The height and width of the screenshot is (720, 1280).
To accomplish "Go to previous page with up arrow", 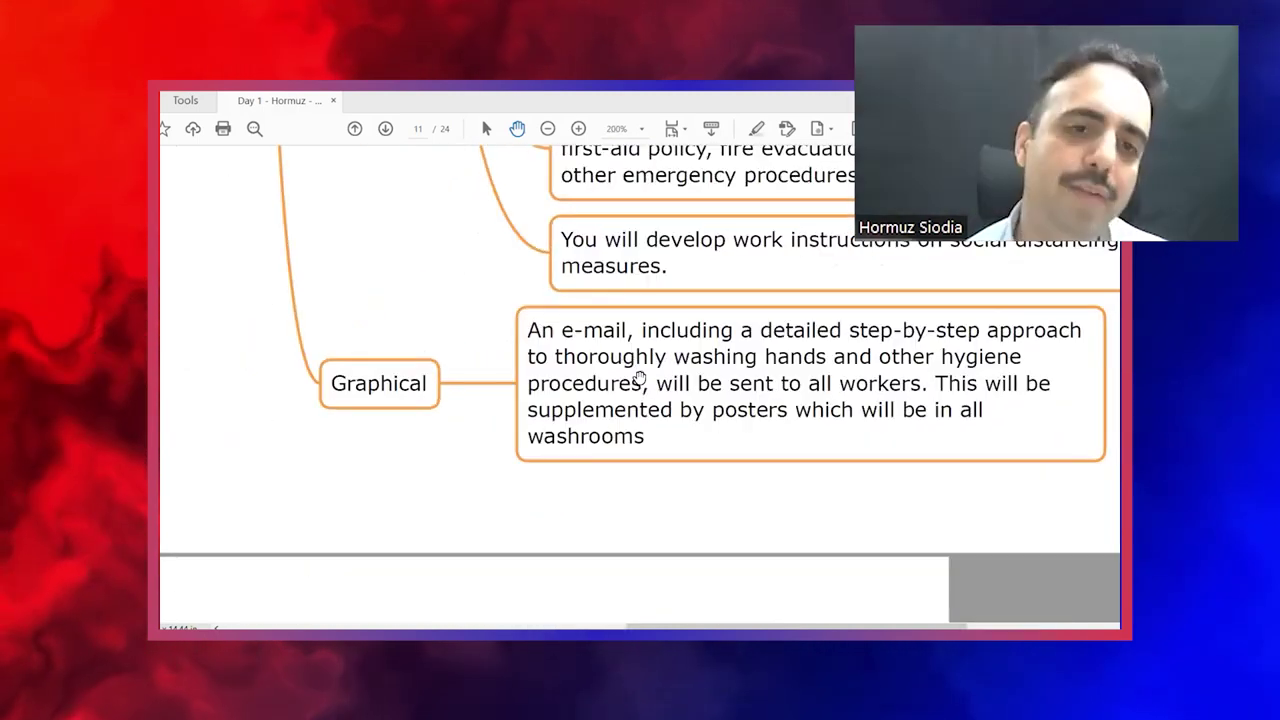I will click(355, 129).
